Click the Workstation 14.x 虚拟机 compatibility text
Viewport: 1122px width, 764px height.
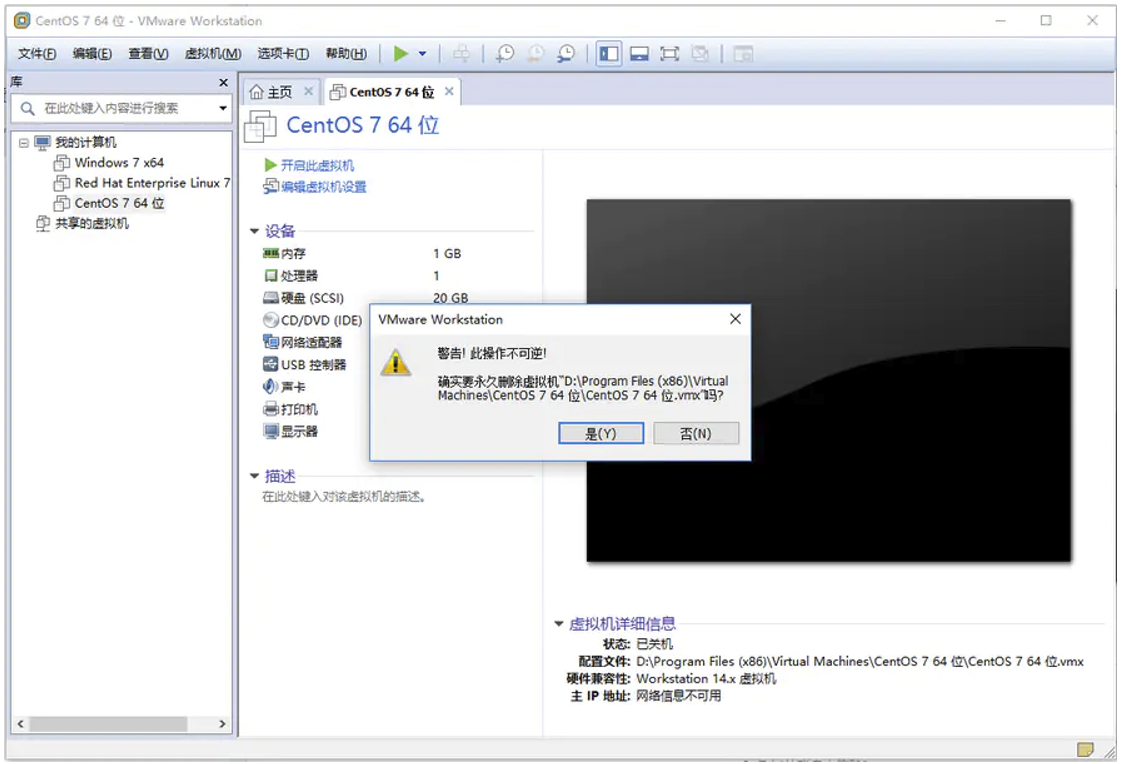706,679
